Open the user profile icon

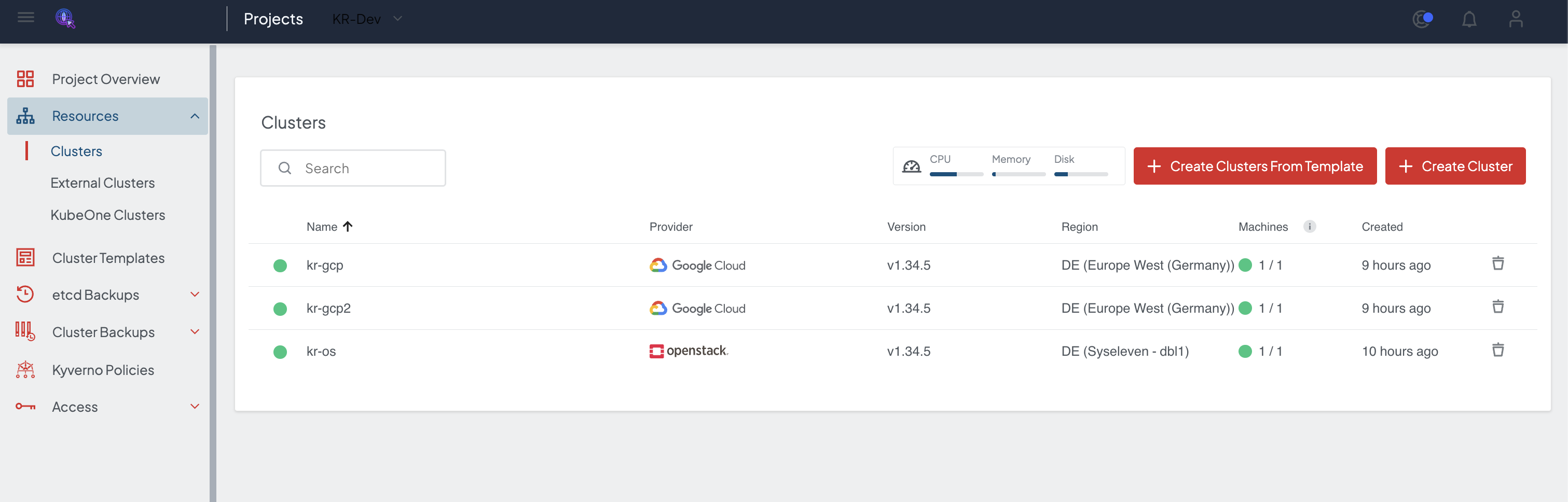tap(1515, 20)
